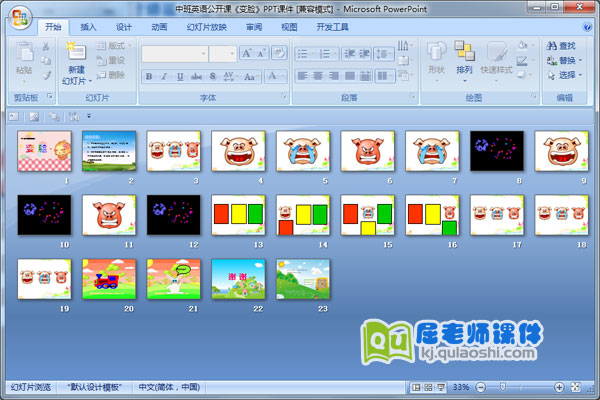Open the Clipboard (剪贴板) dialog launcher

tap(50, 96)
